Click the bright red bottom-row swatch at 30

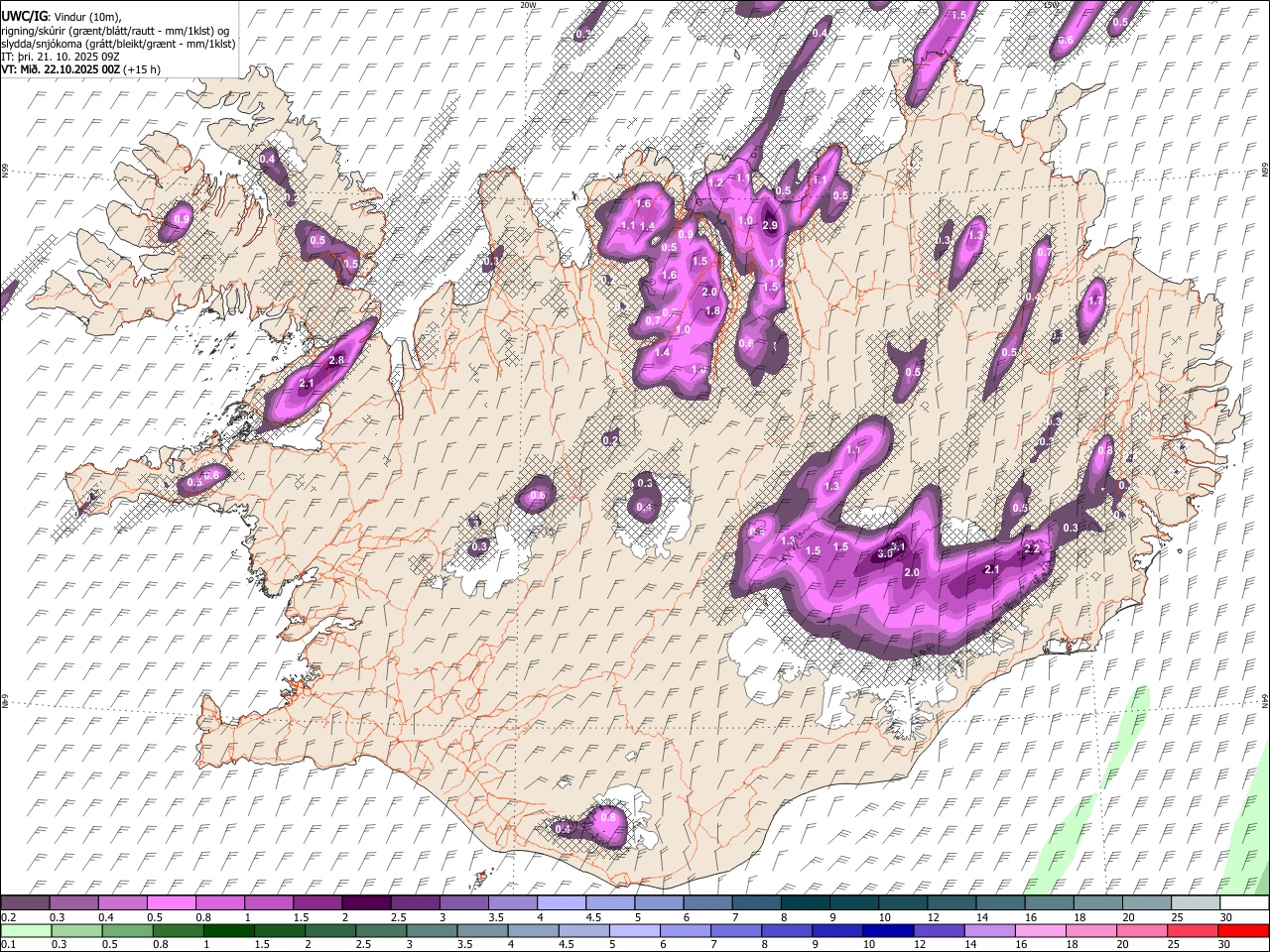tap(1243, 931)
